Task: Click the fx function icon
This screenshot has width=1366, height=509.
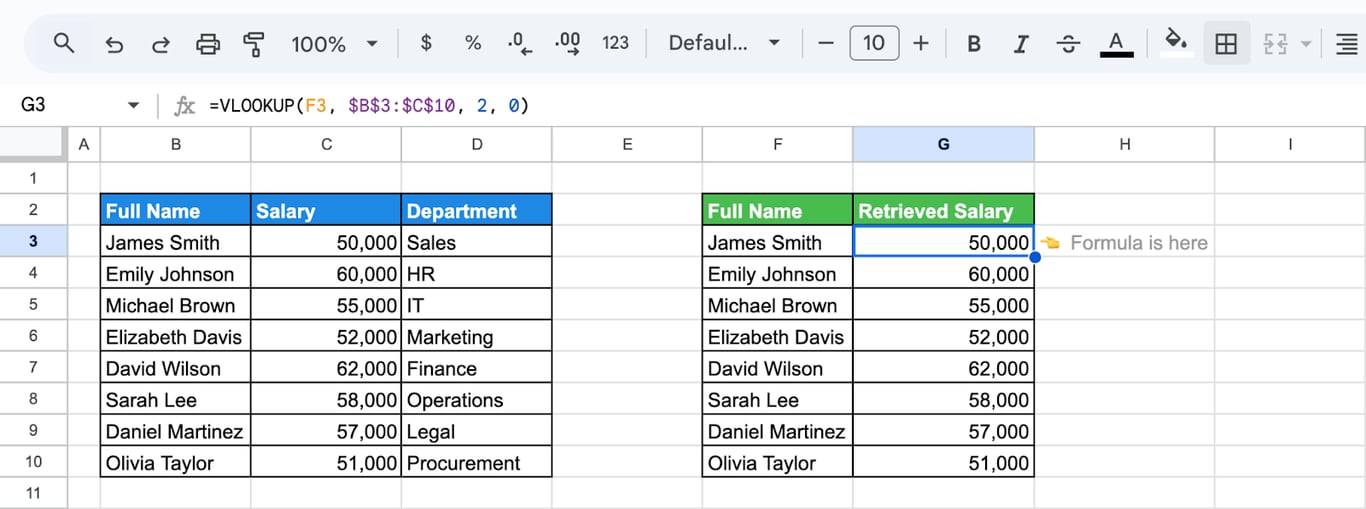Action: [184, 105]
